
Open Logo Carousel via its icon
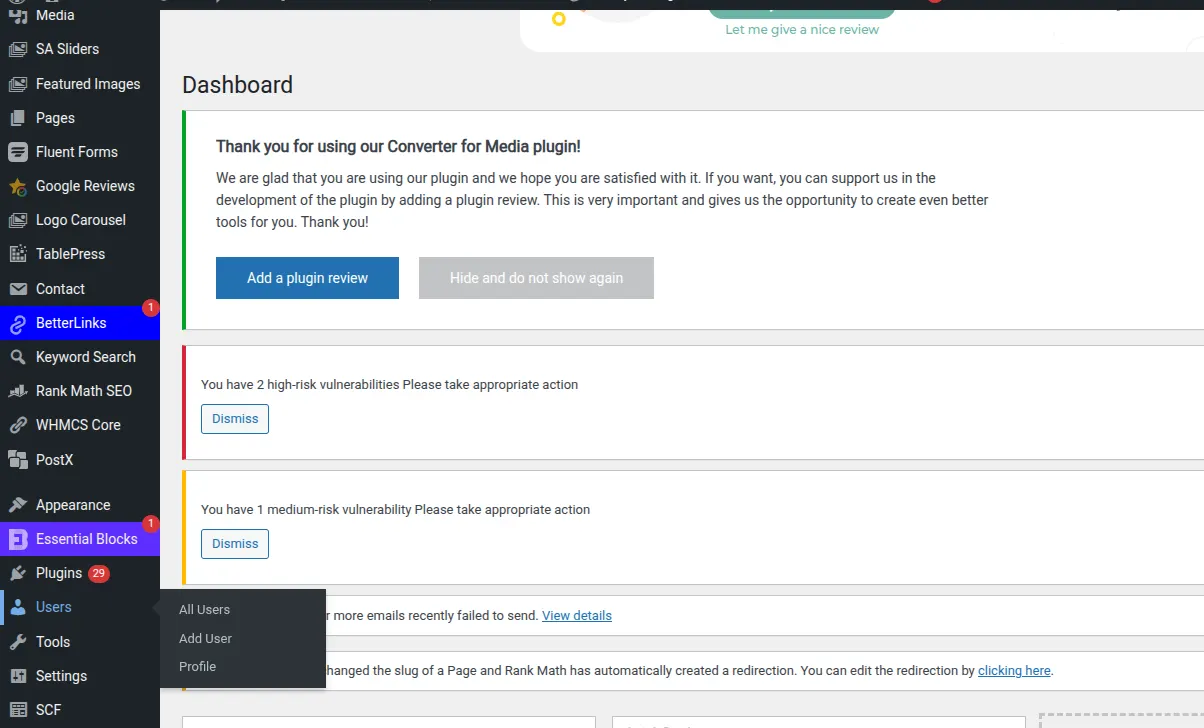[x=17, y=220]
